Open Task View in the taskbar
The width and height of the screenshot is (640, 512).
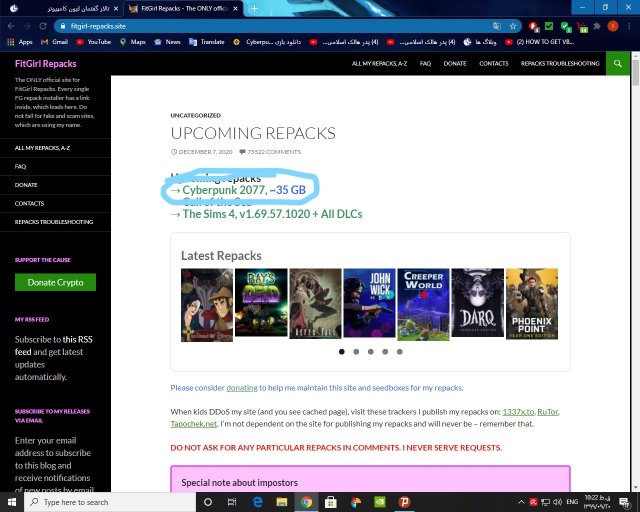[x=232, y=502]
